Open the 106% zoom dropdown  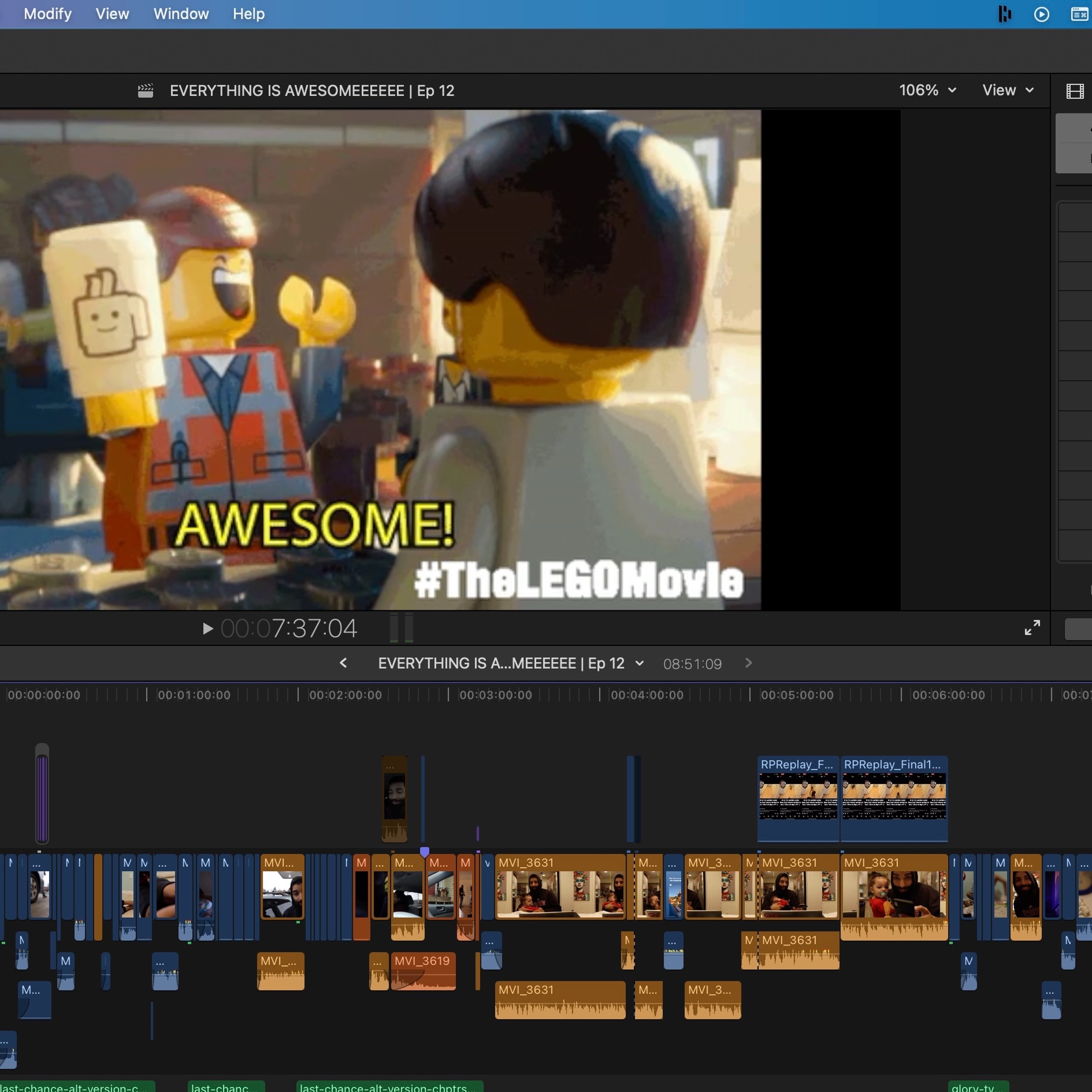(927, 90)
